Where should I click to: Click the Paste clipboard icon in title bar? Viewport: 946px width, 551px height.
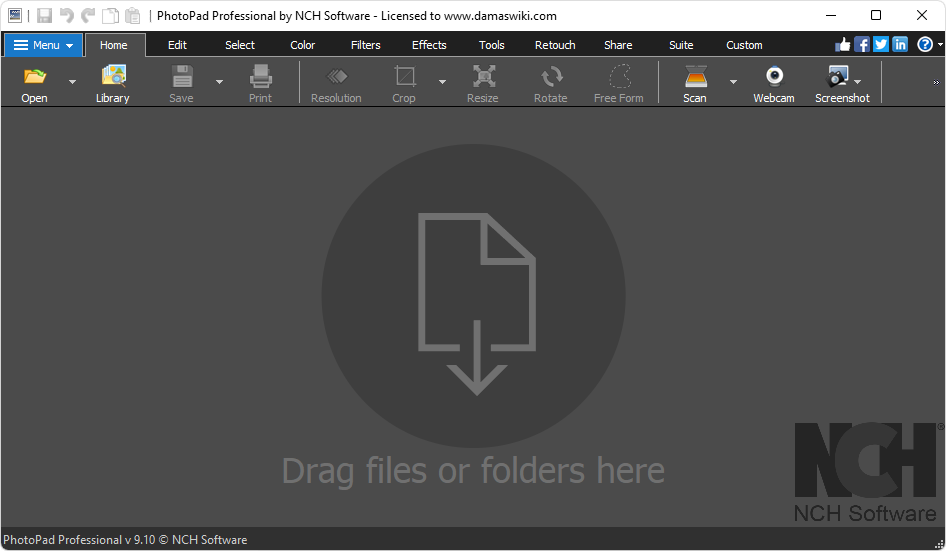click(133, 16)
